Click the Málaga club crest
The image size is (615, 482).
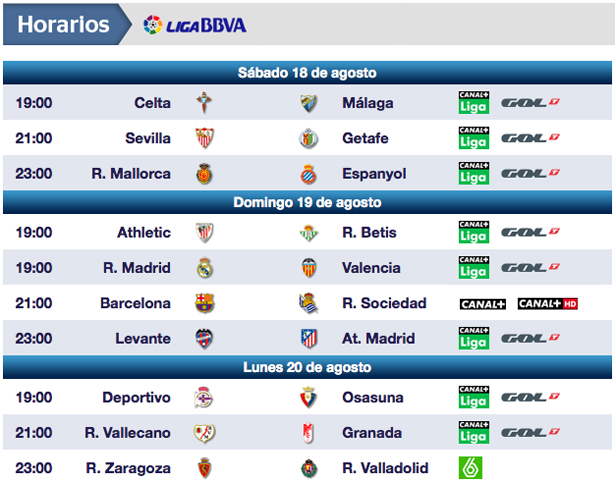[x=308, y=103]
